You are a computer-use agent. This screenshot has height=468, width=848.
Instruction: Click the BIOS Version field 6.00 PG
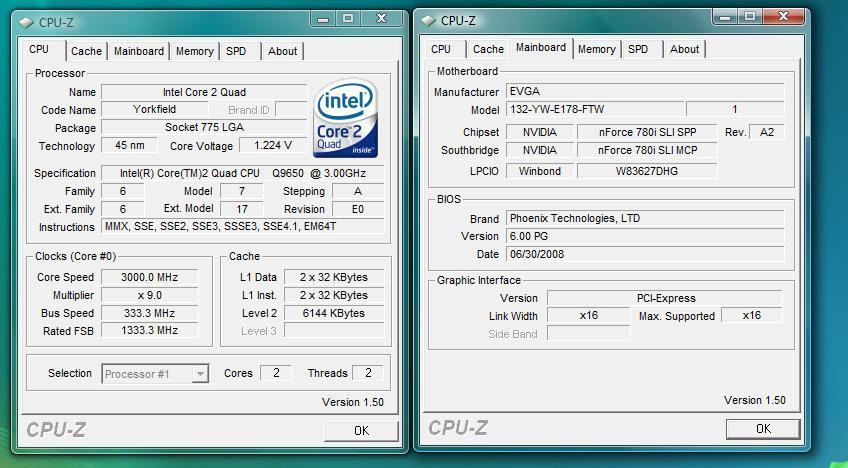click(645, 236)
